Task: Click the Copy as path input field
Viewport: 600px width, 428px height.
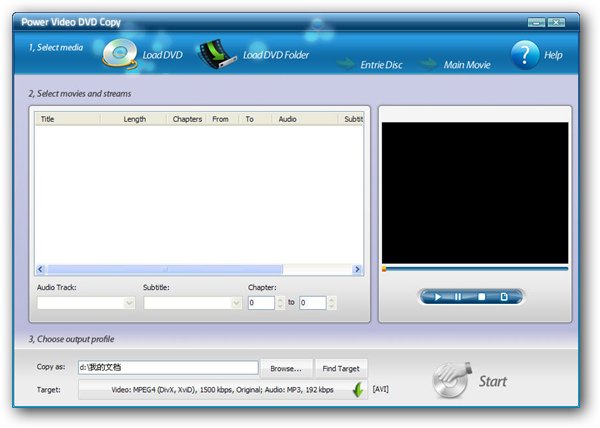Action: tap(168, 368)
